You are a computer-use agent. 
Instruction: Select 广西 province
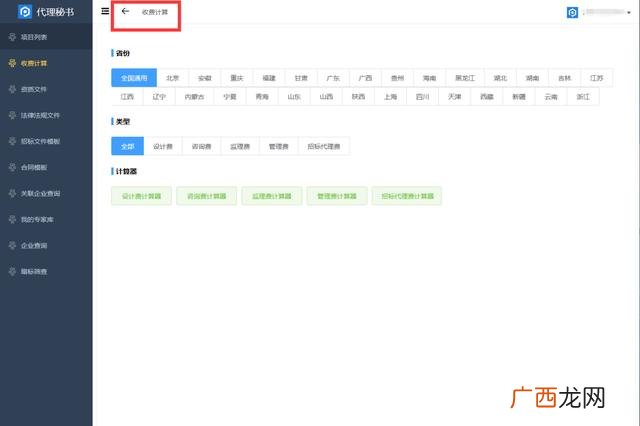(365, 78)
